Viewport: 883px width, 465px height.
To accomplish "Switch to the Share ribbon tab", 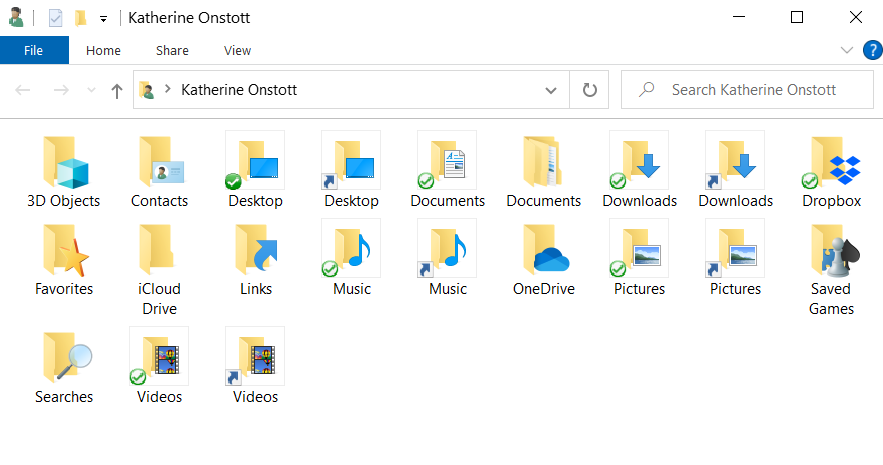I will click(172, 50).
